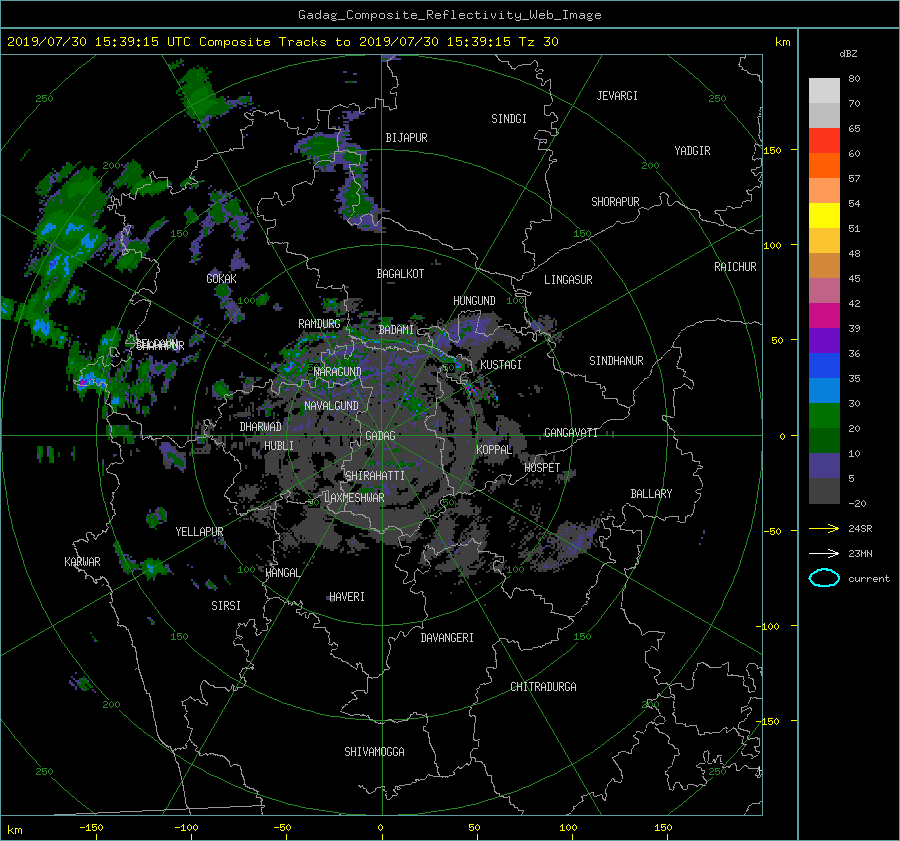Click the cyan current ellipse legend icon
Image resolution: width=900 pixels, height=841 pixels.
[x=824, y=578]
